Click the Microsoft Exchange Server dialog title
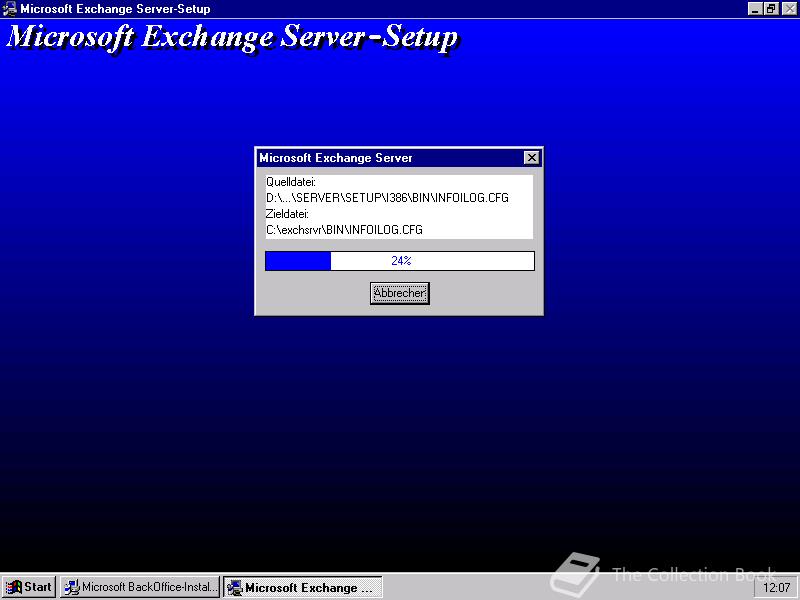 (336, 158)
